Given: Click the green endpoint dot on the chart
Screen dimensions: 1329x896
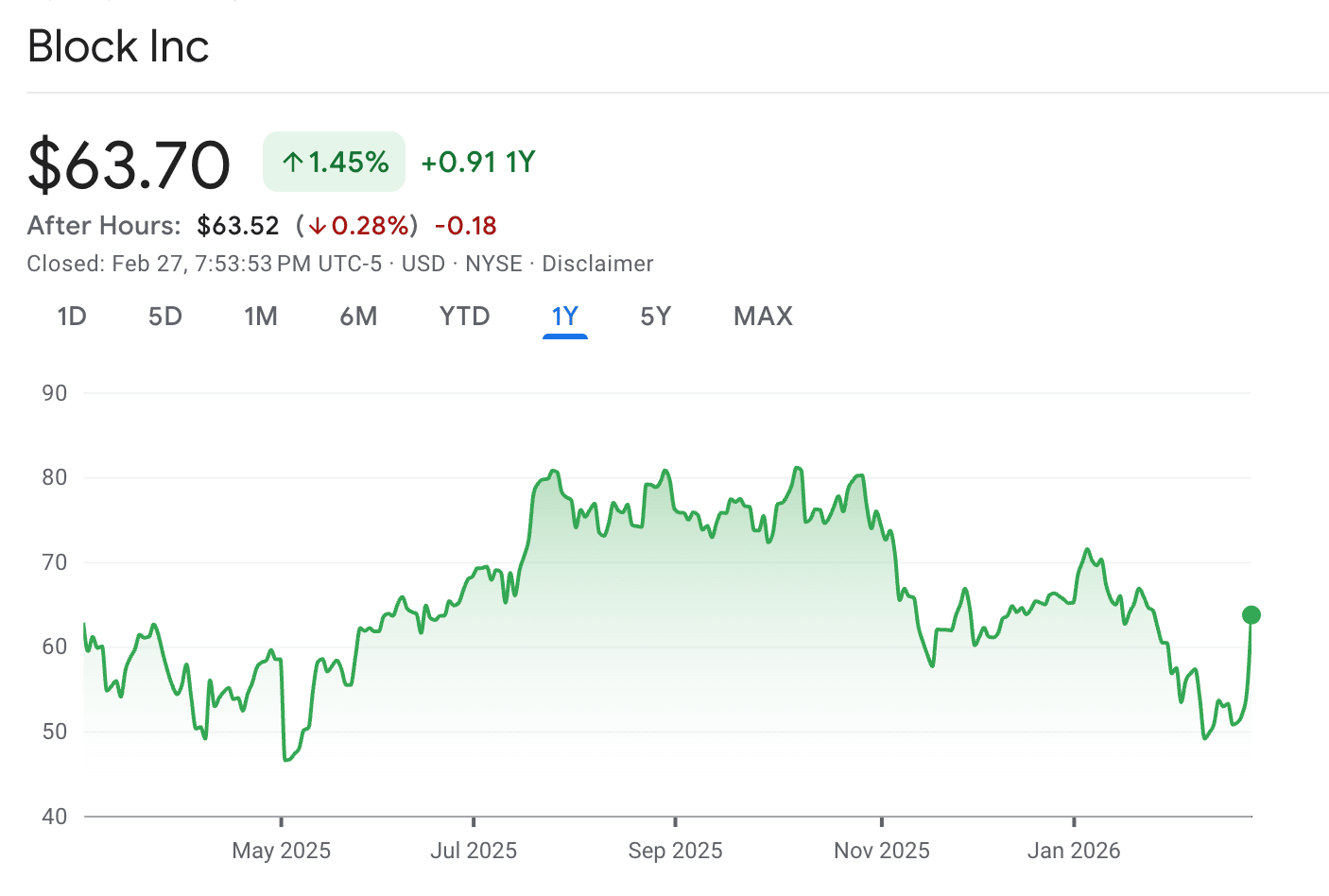Looking at the screenshot, I should point(1251,615).
